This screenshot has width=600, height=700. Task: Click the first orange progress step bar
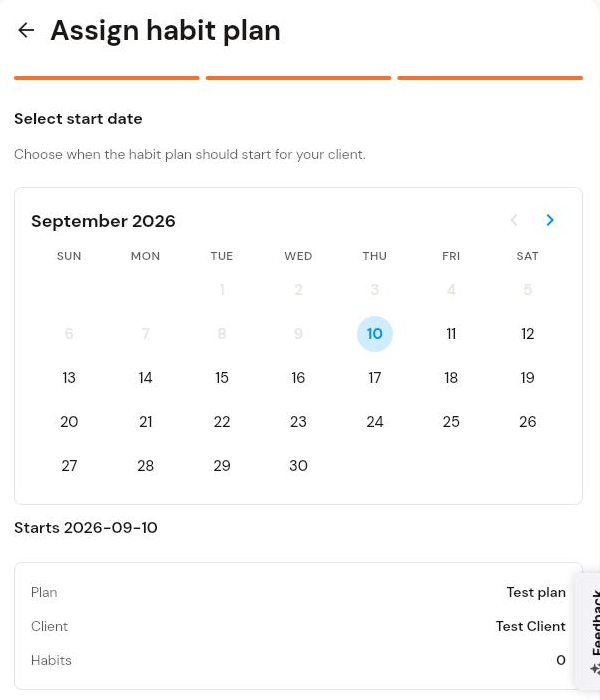(x=107, y=78)
